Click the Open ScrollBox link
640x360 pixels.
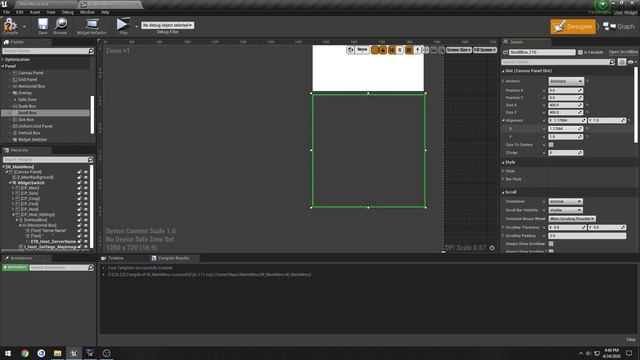point(623,52)
